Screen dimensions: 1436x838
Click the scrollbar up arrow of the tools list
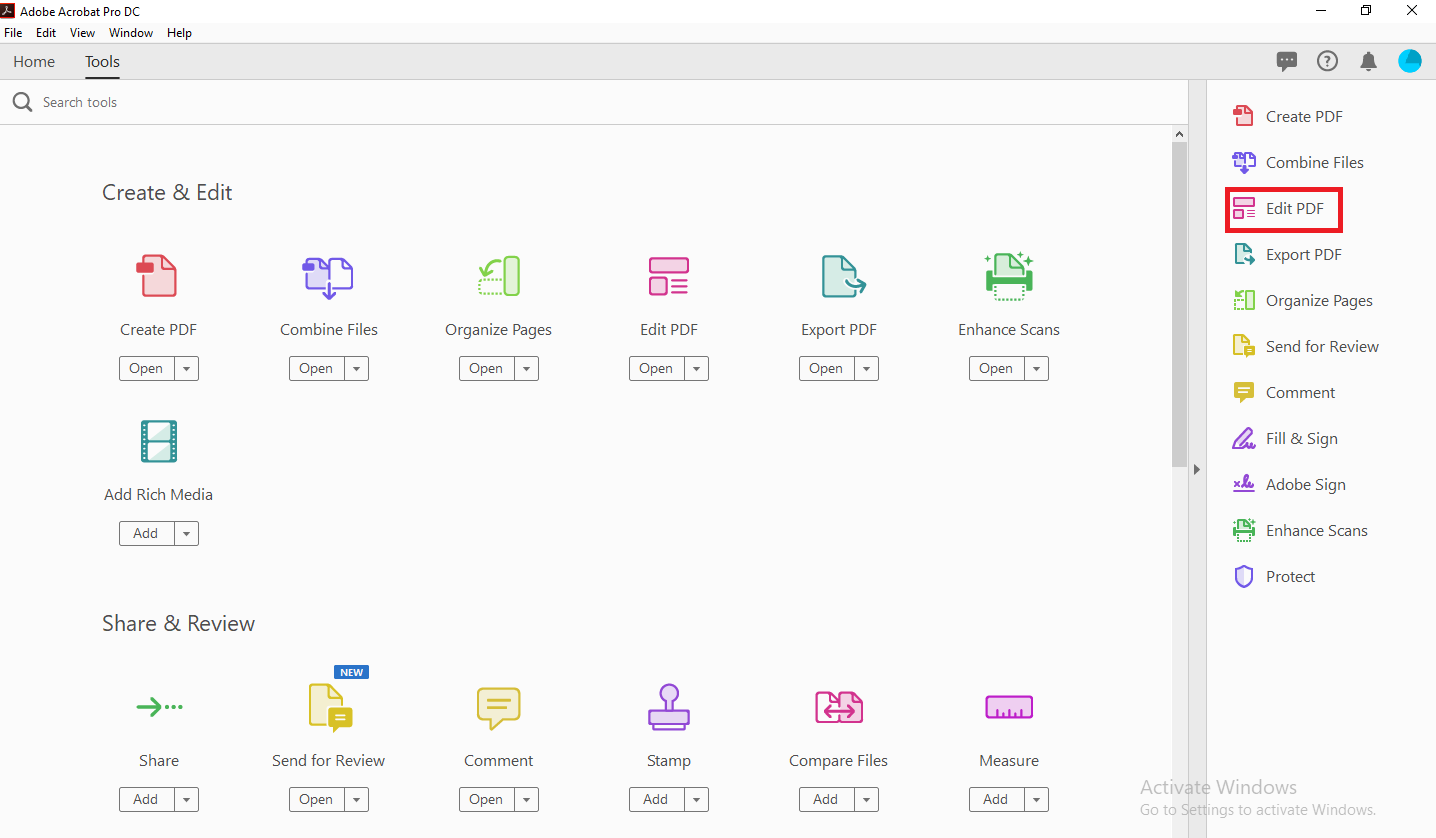point(1179,134)
